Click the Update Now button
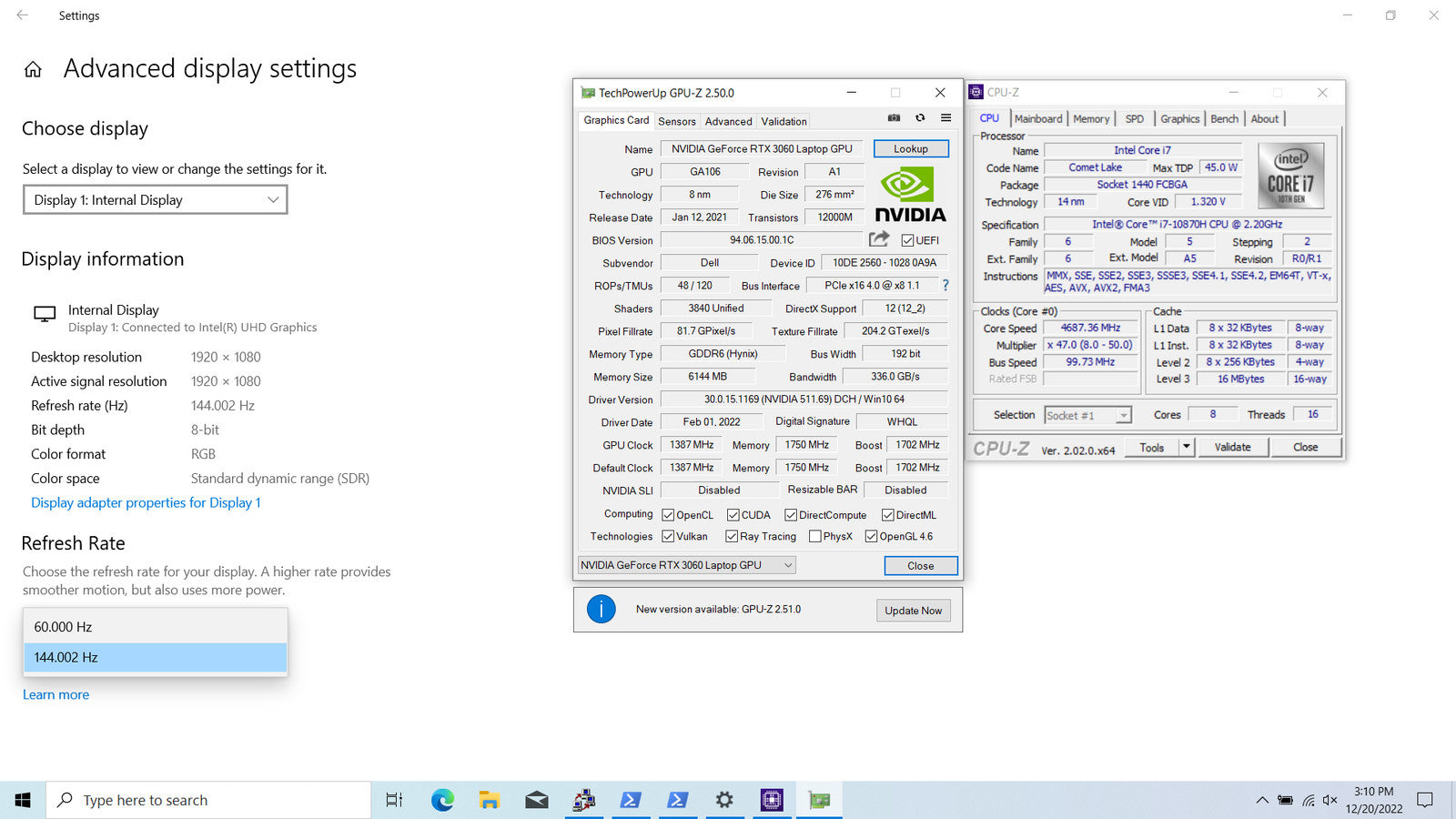The width and height of the screenshot is (1456, 819). click(x=913, y=611)
